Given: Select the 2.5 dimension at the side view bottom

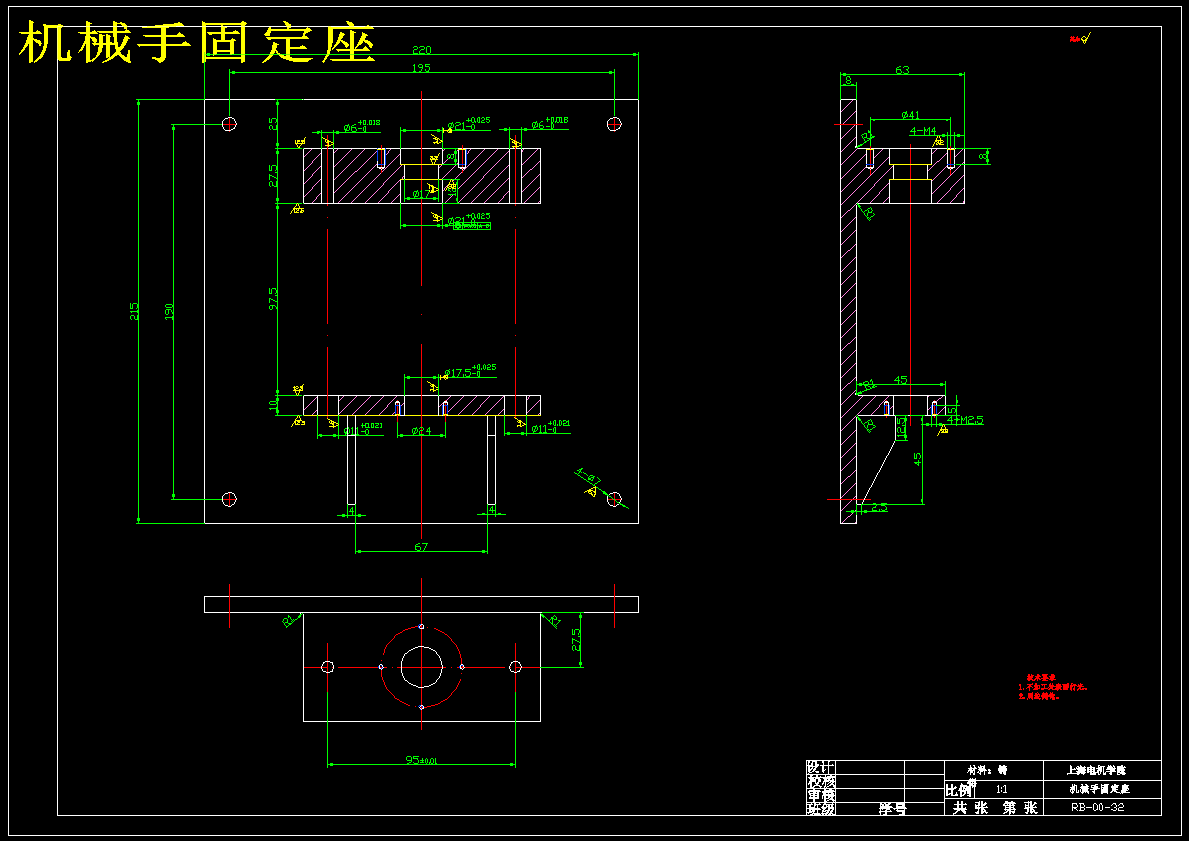Looking at the screenshot, I should (x=879, y=507).
